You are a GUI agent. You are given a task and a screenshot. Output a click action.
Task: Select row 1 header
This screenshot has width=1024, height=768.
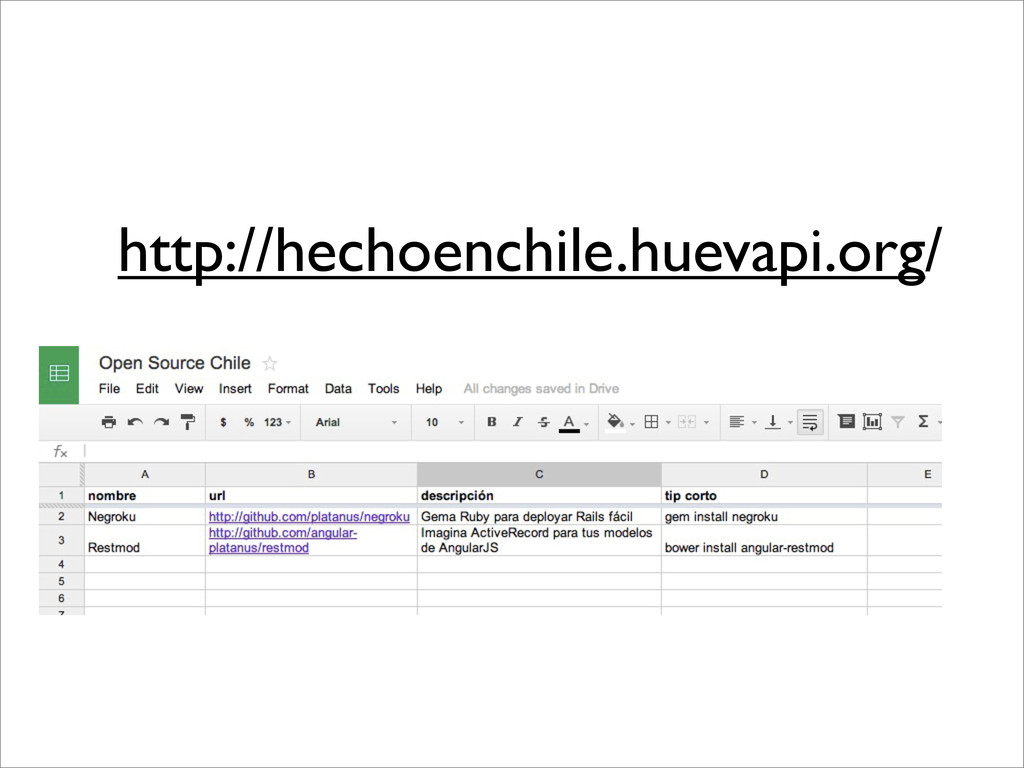pyautogui.click(x=61, y=495)
